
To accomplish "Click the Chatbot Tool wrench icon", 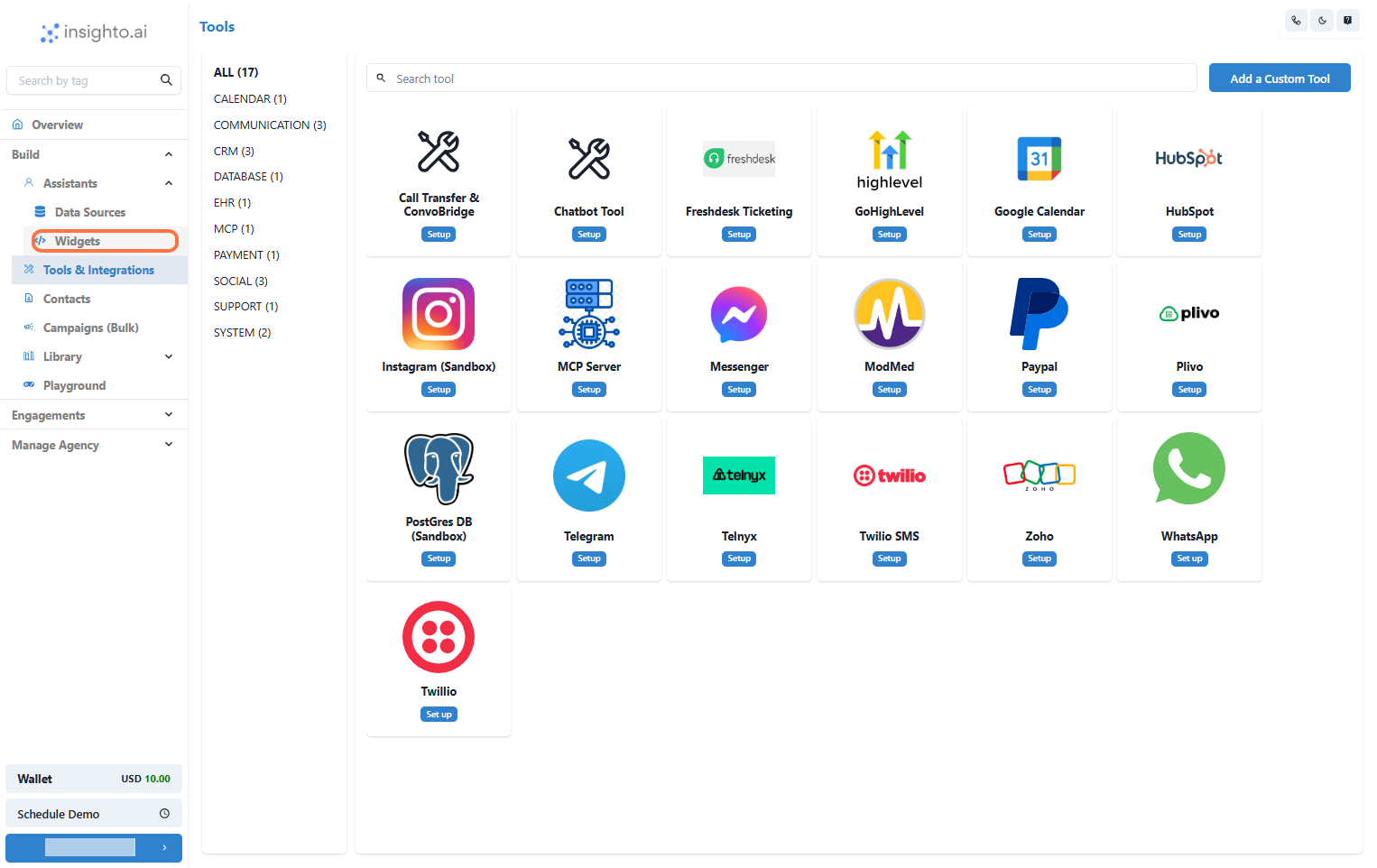I will click(x=589, y=159).
